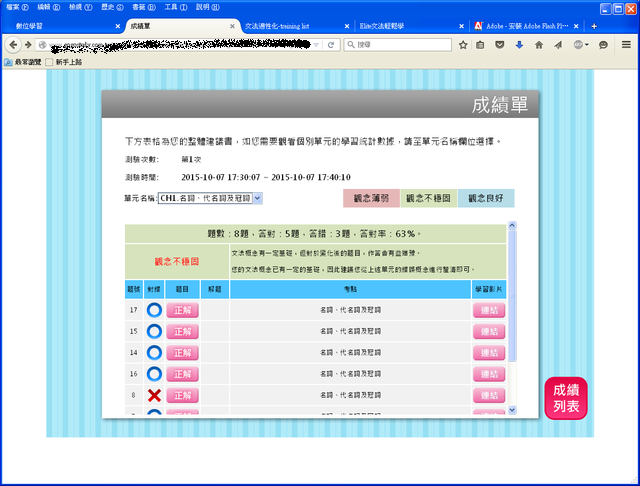
Task: Click the red X mark for question 8
Action: pyautogui.click(x=154, y=395)
